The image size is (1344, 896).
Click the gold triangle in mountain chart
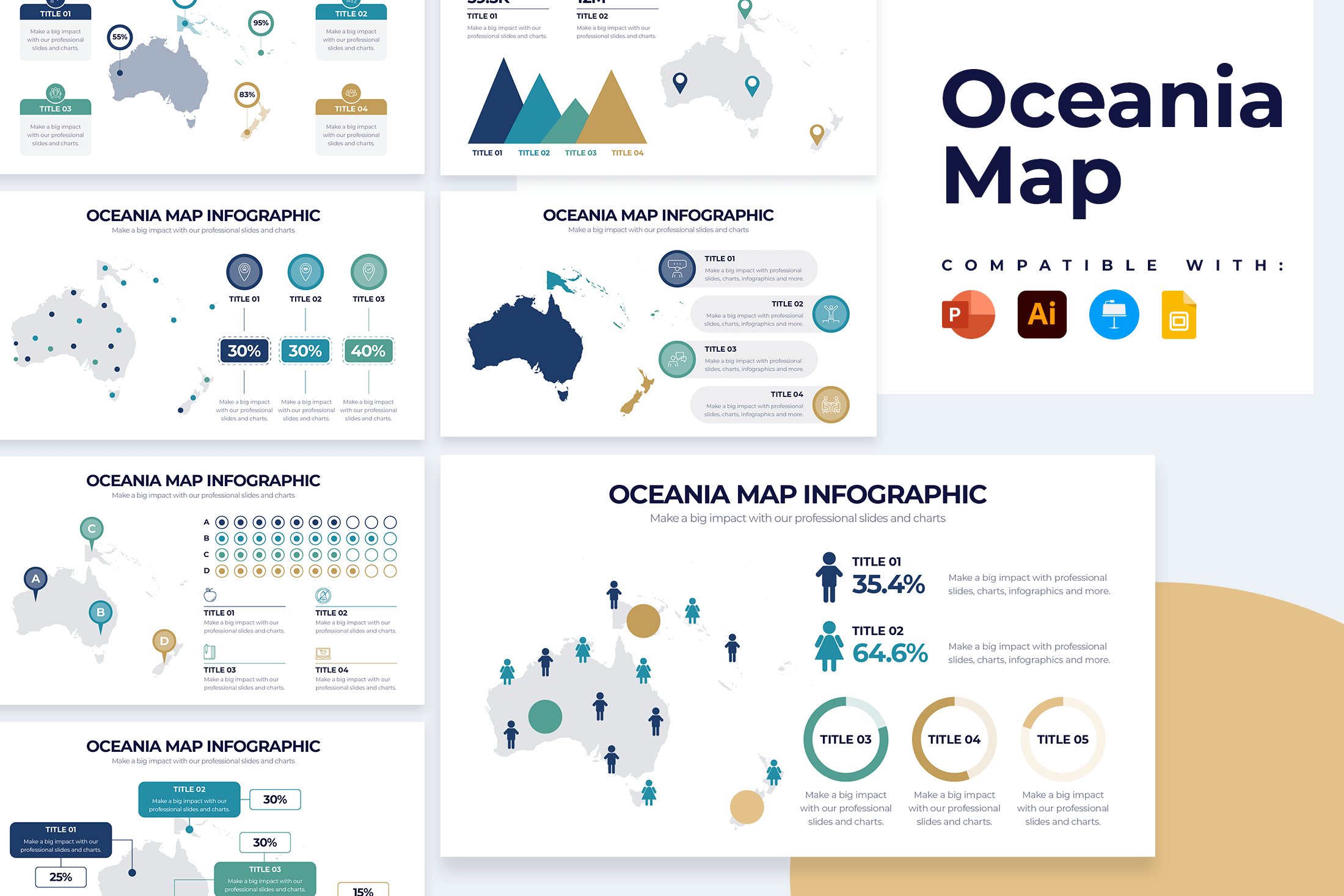pyautogui.click(x=612, y=113)
